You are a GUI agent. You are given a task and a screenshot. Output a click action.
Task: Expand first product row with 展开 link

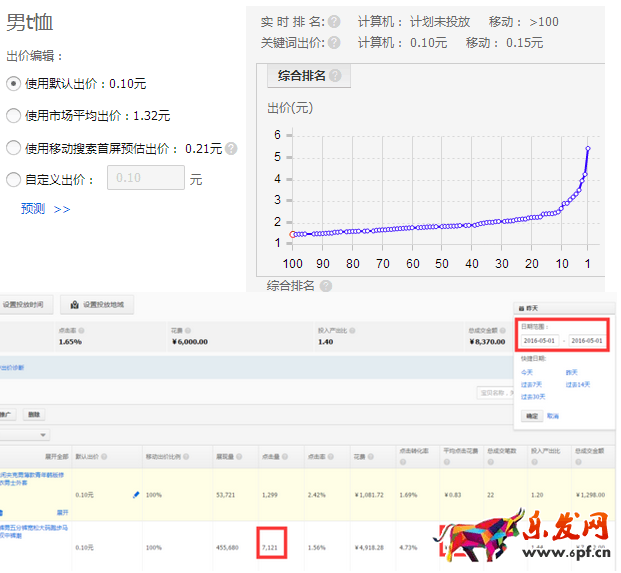click(62, 512)
